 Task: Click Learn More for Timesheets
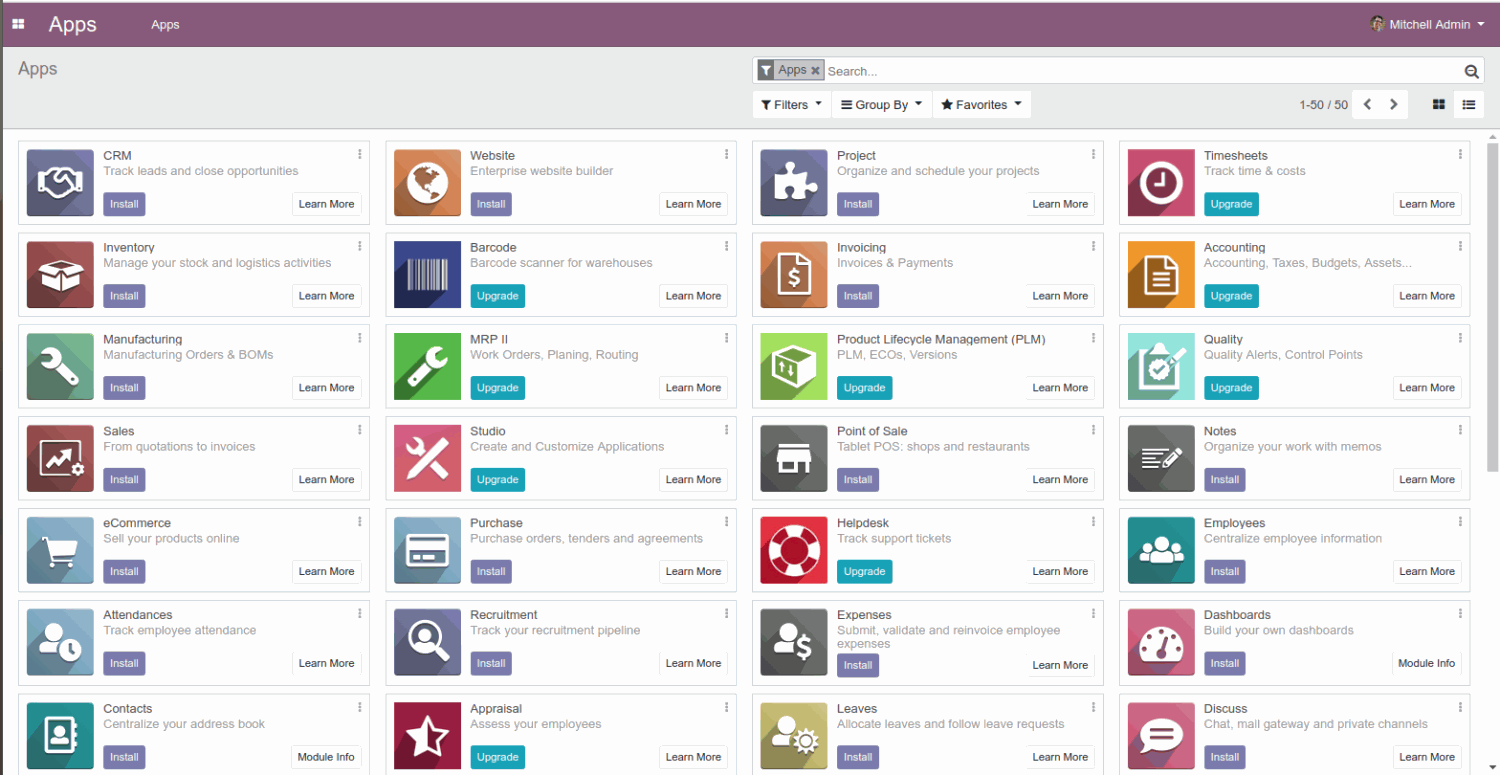[1427, 204]
